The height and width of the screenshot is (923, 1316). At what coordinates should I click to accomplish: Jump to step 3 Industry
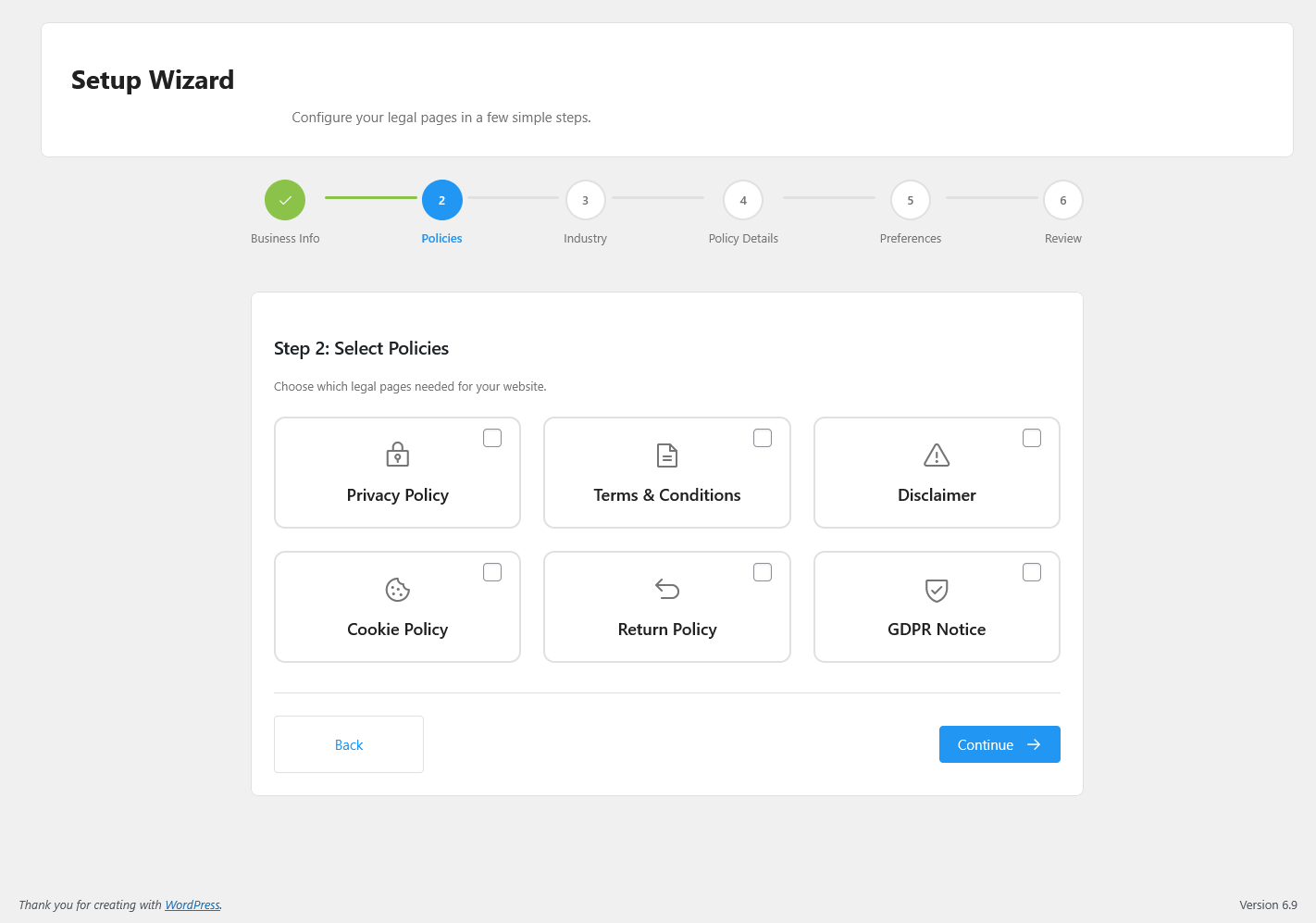click(585, 200)
